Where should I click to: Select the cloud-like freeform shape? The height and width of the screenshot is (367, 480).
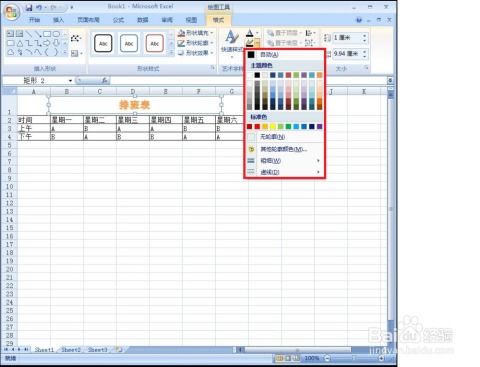coord(11,52)
